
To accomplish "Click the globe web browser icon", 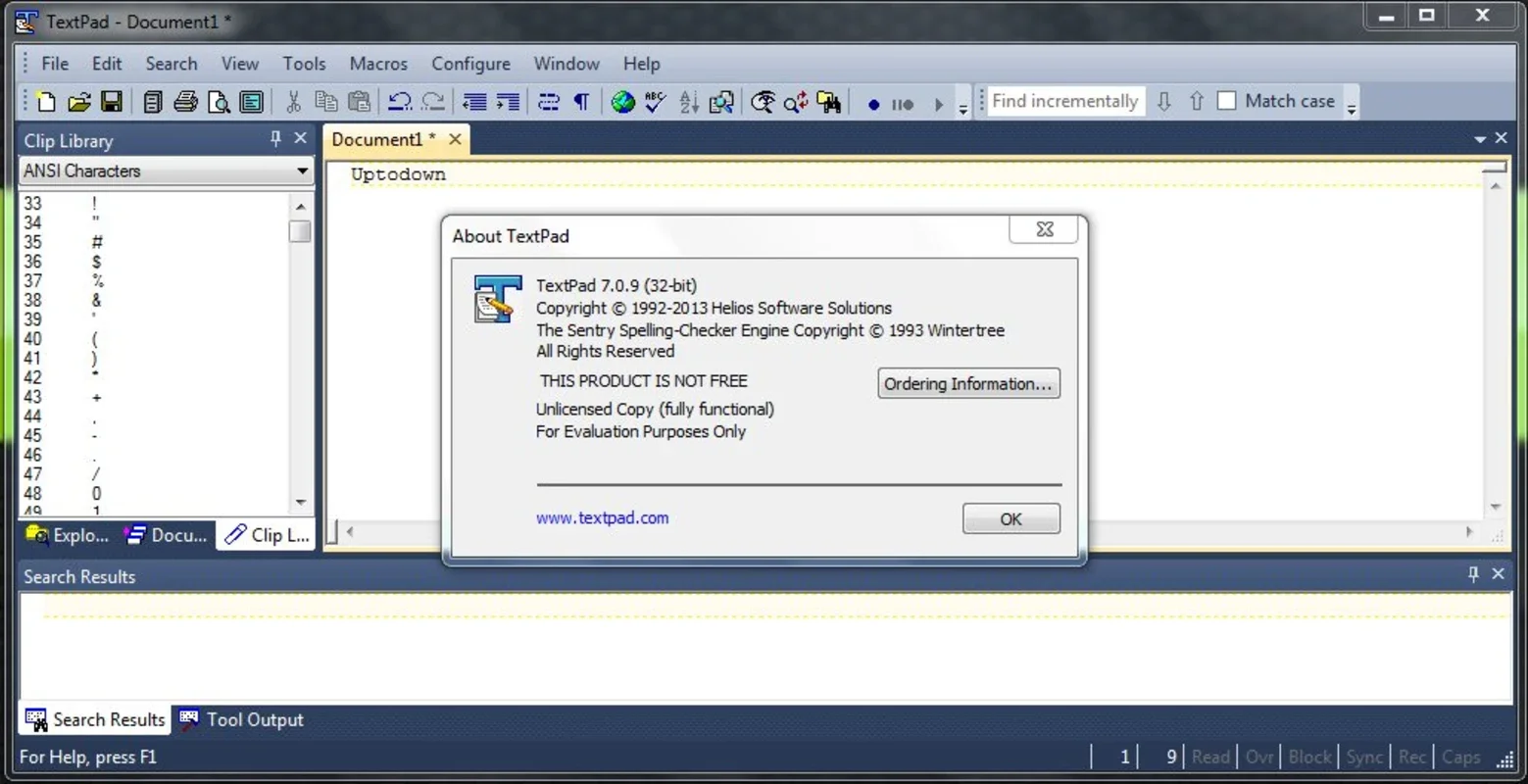I will pyautogui.click(x=623, y=102).
